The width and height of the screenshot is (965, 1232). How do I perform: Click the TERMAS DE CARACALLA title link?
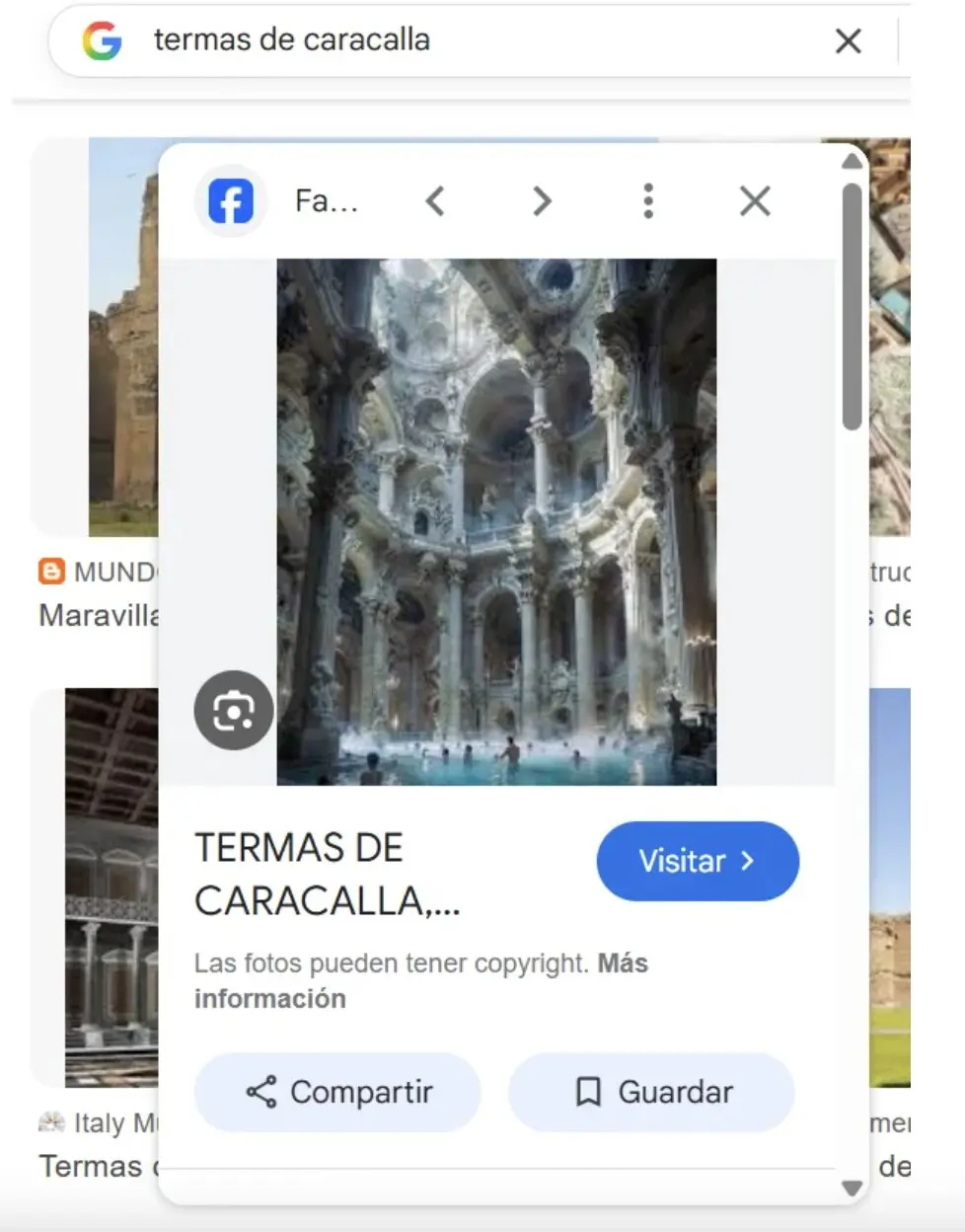[x=327, y=874]
